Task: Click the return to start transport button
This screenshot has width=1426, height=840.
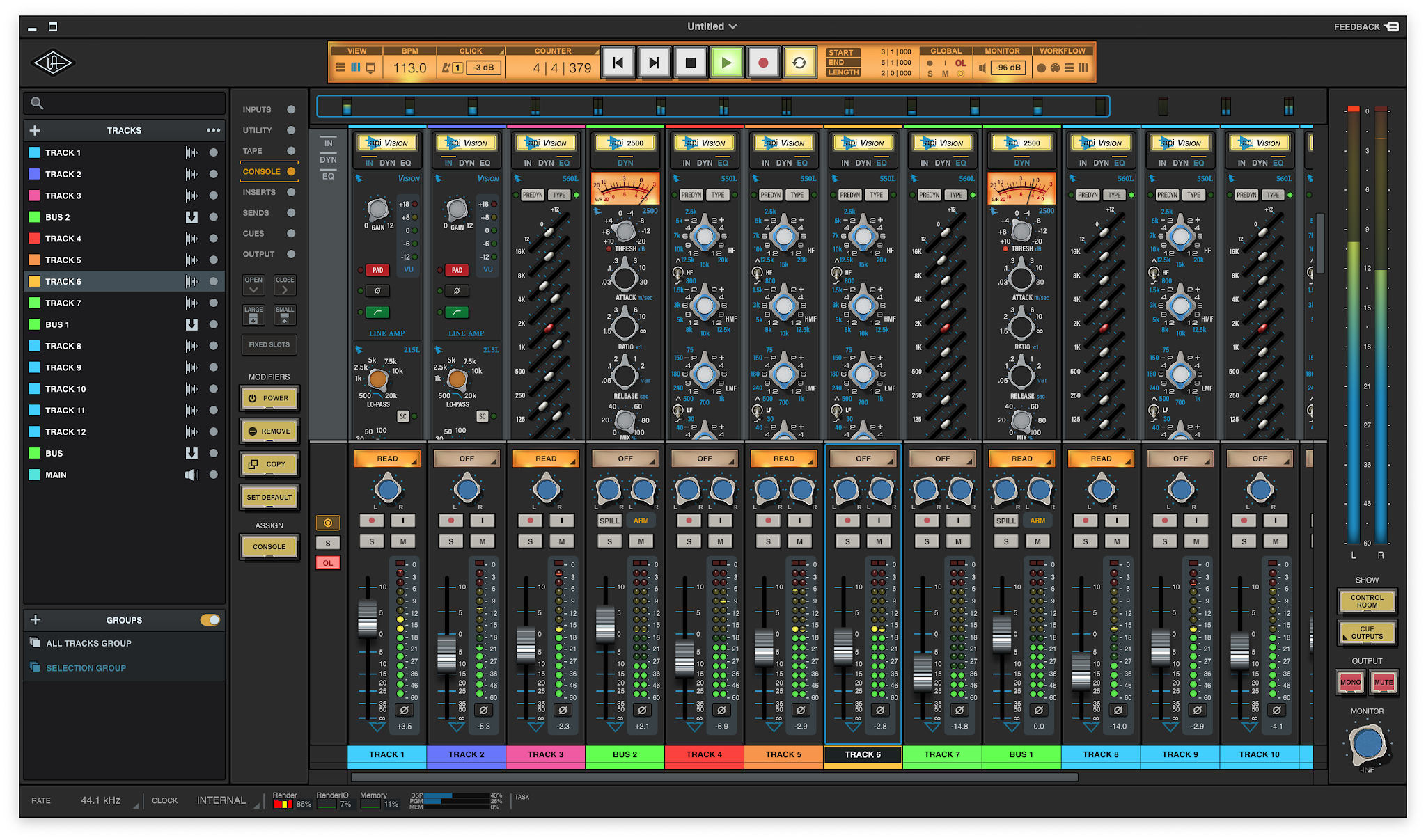Action: (x=618, y=63)
